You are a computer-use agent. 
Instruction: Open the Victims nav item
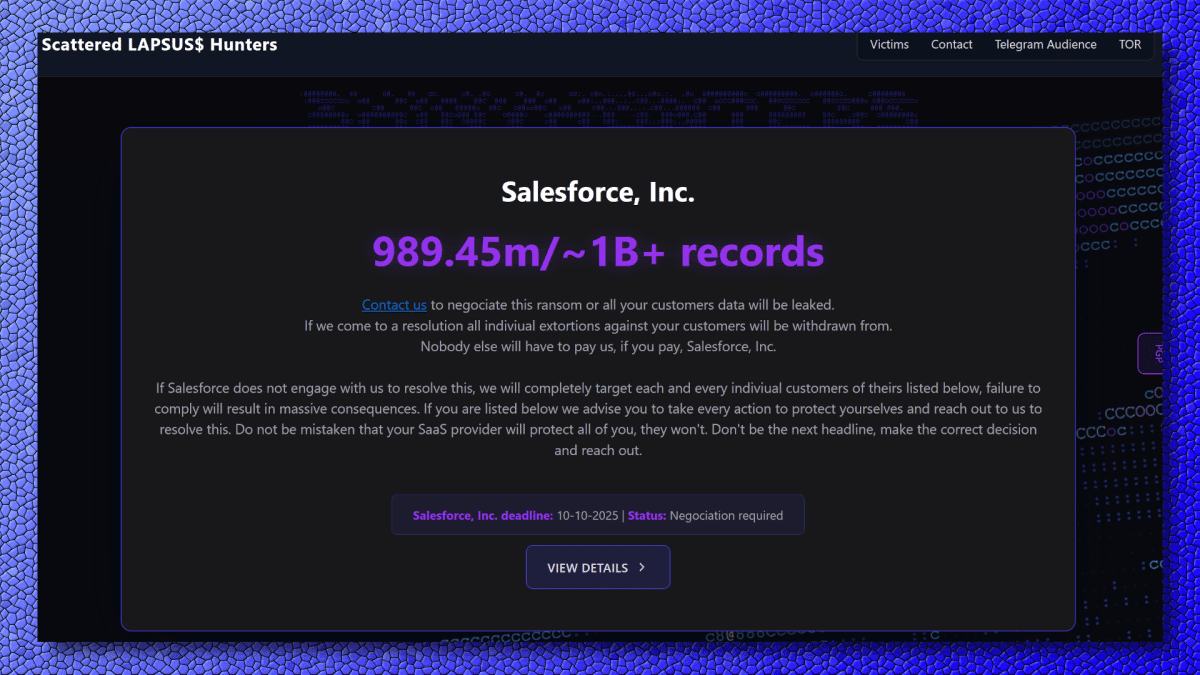pyautogui.click(x=889, y=45)
